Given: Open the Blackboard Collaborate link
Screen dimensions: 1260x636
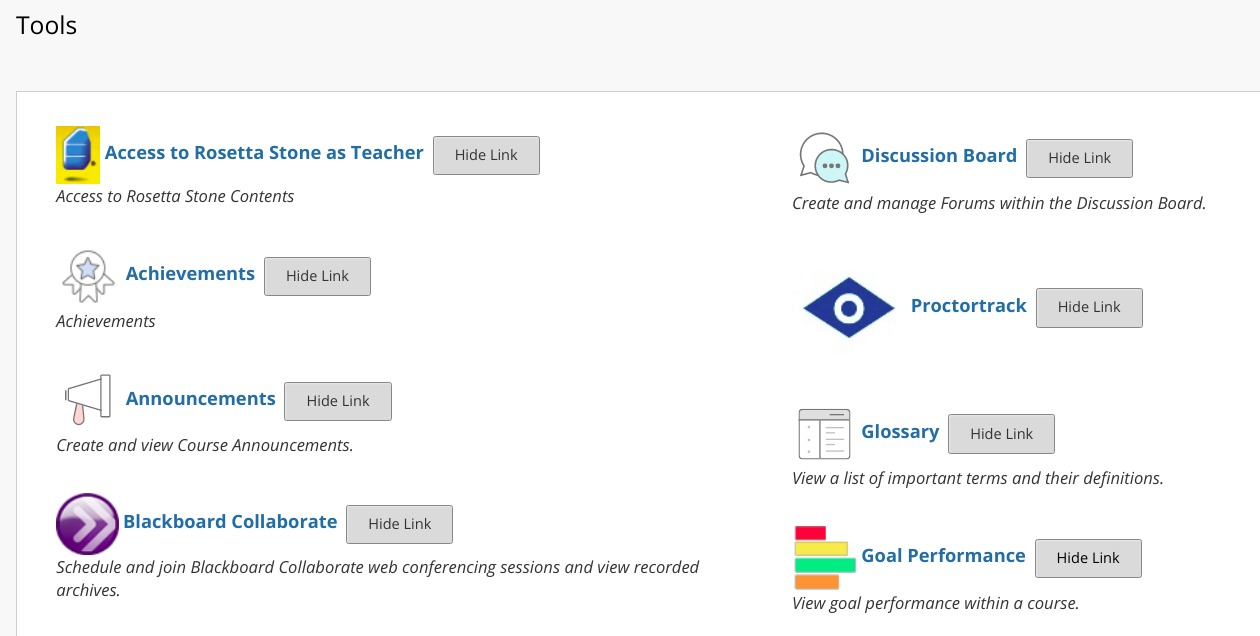Looking at the screenshot, I should [x=230, y=522].
